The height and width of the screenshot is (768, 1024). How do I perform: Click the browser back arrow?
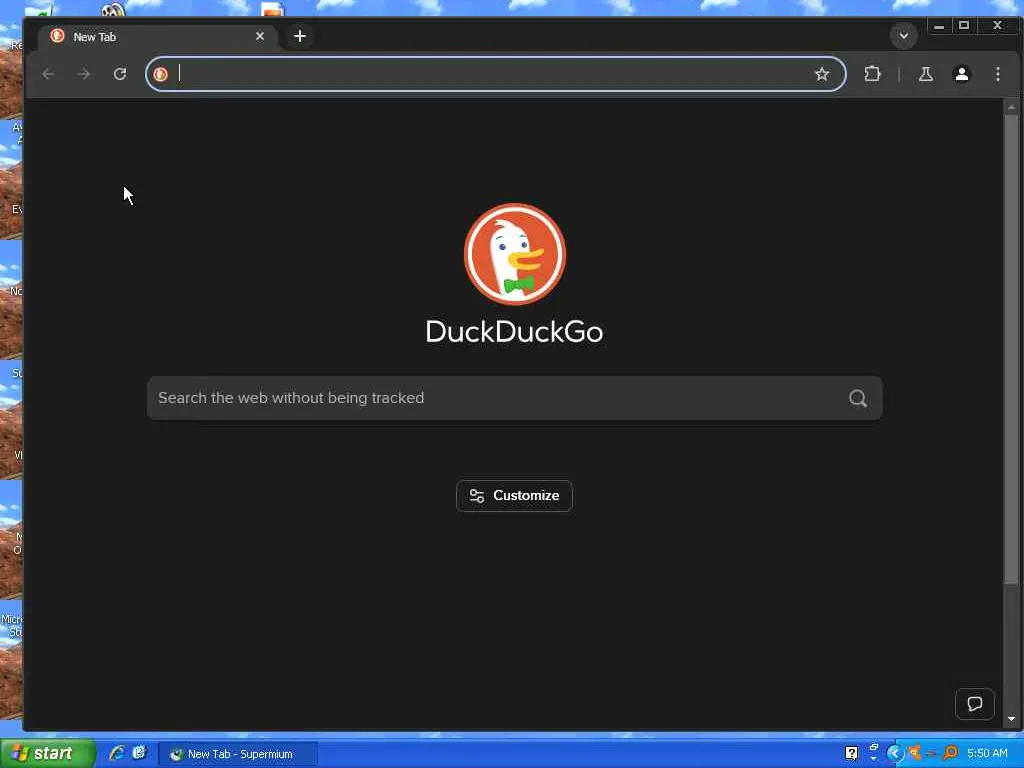(x=48, y=74)
